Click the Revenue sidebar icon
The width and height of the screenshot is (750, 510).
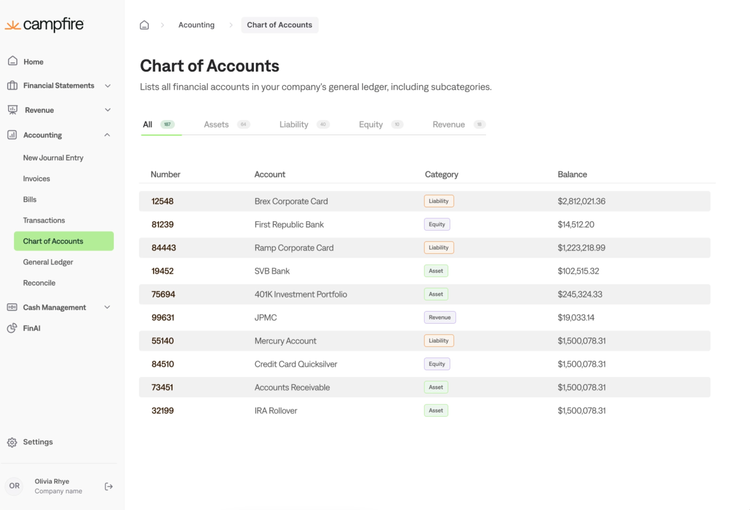click(x=12, y=110)
